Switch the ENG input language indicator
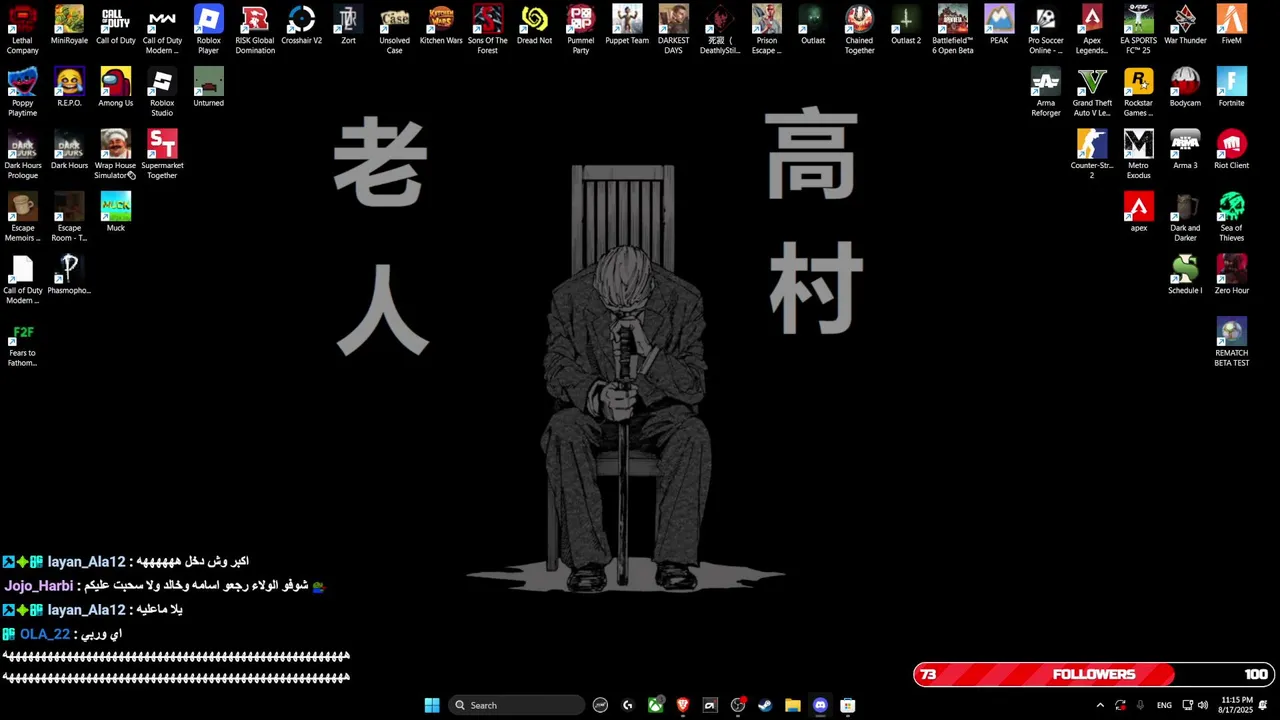 1164,705
